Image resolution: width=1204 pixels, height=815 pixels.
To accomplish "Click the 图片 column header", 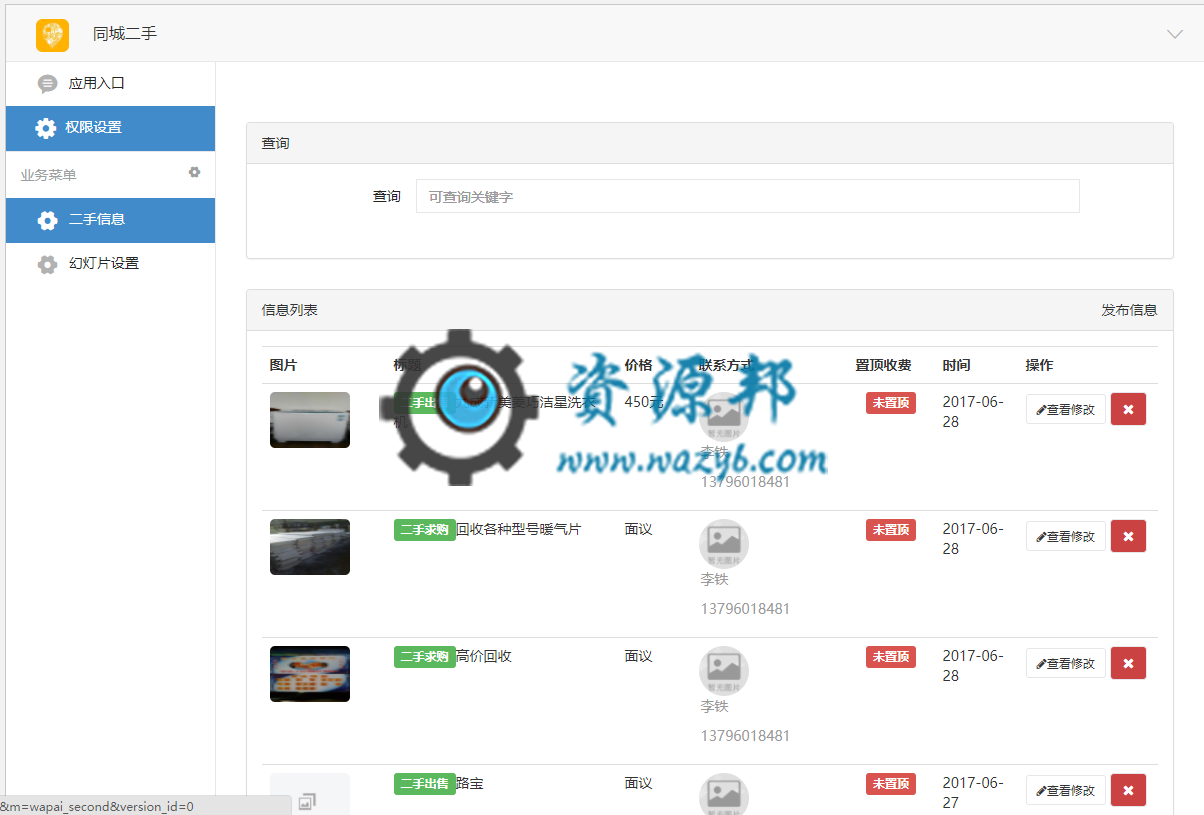I will (x=283, y=366).
